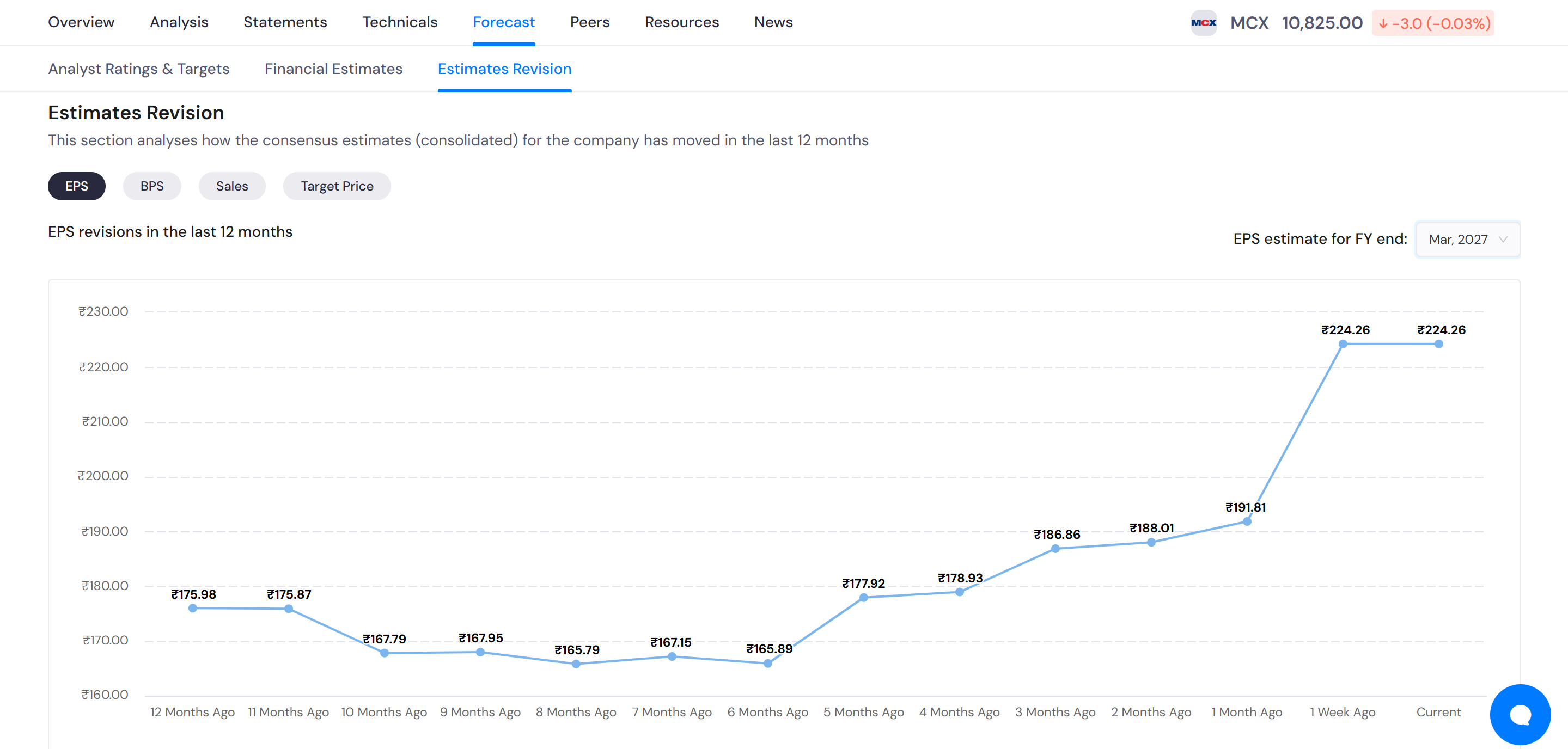Open Analyst Ratings & Targets sub-tab

click(139, 69)
